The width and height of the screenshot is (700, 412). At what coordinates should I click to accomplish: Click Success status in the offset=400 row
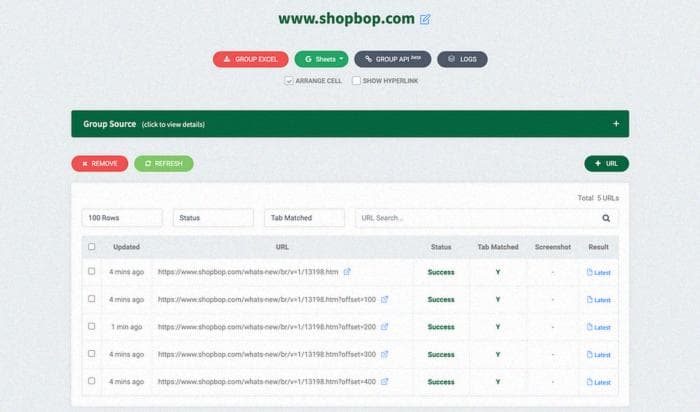(x=441, y=382)
